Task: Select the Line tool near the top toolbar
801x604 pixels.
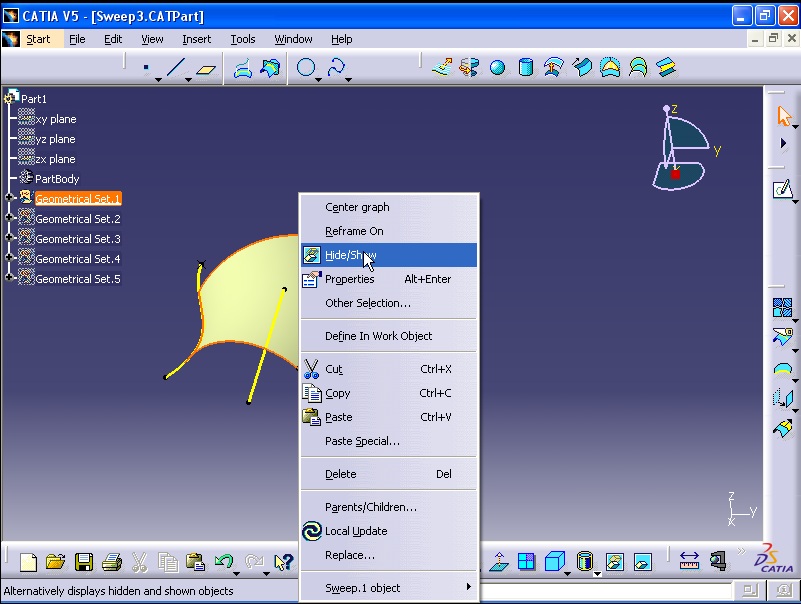Action: point(176,67)
